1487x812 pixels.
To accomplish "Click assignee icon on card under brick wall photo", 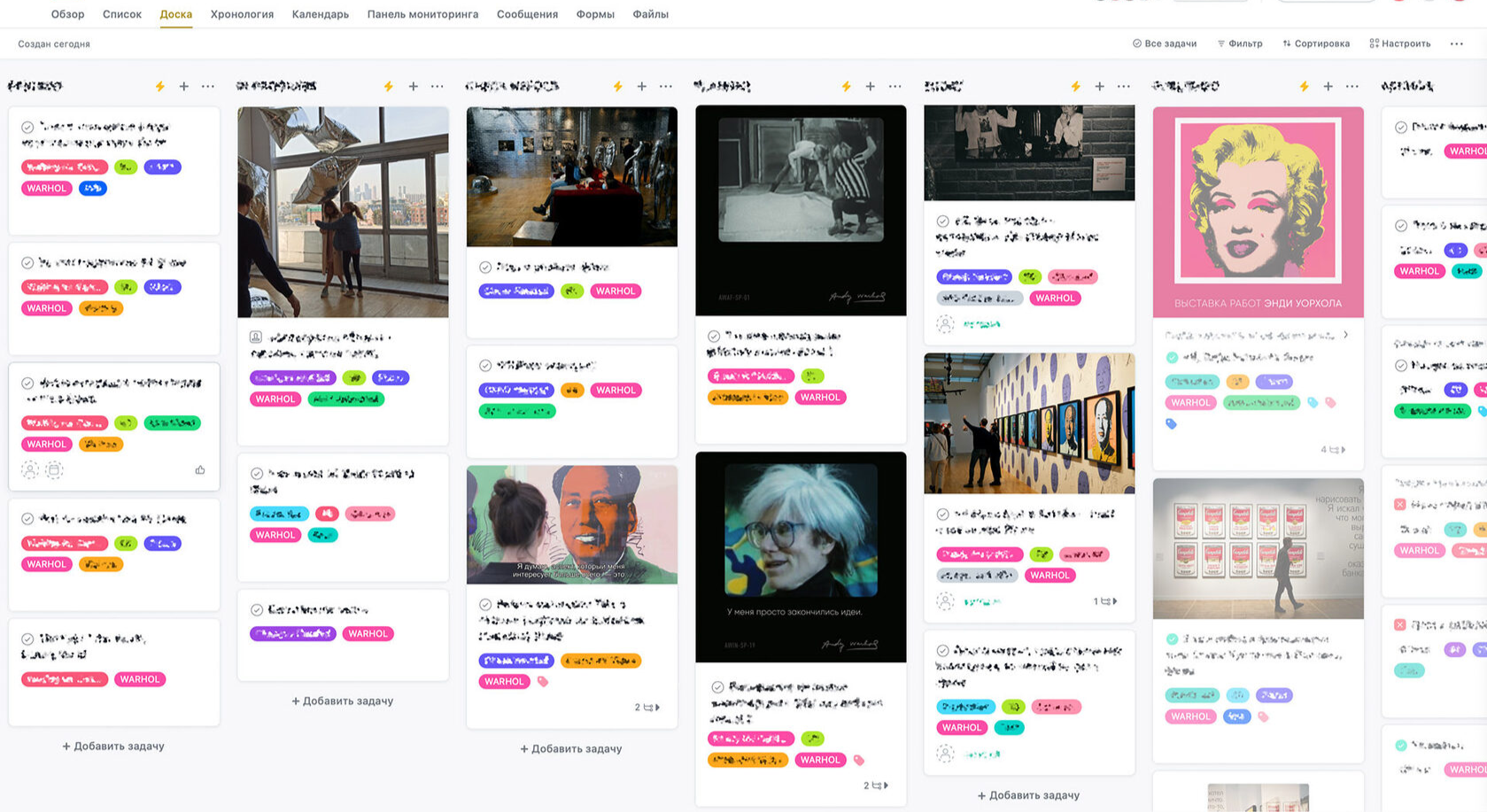I will (946, 324).
